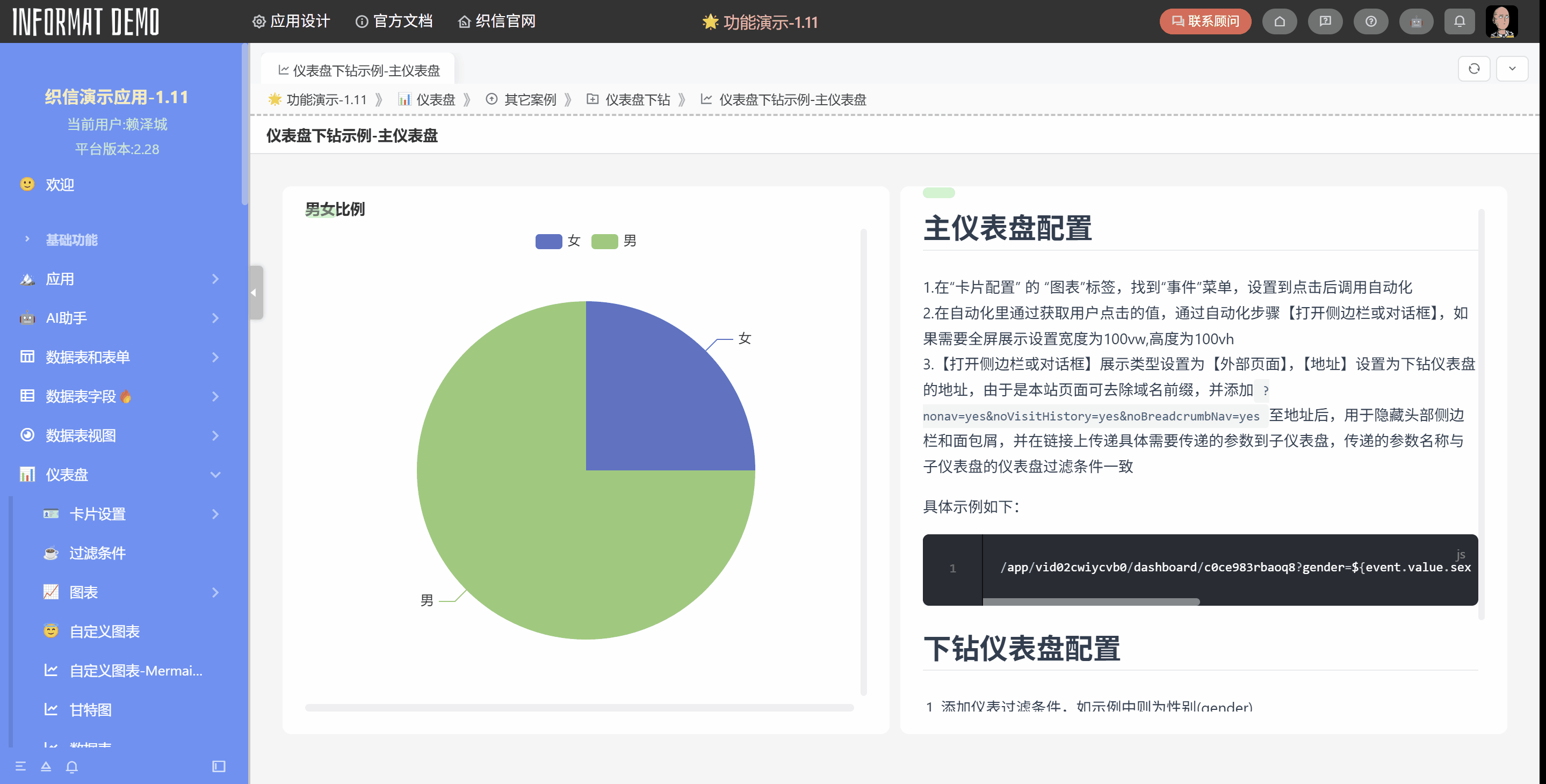The height and width of the screenshot is (784, 1546).
Task: Collapse the sidebar using the edge handle
Action: coord(255,293)
